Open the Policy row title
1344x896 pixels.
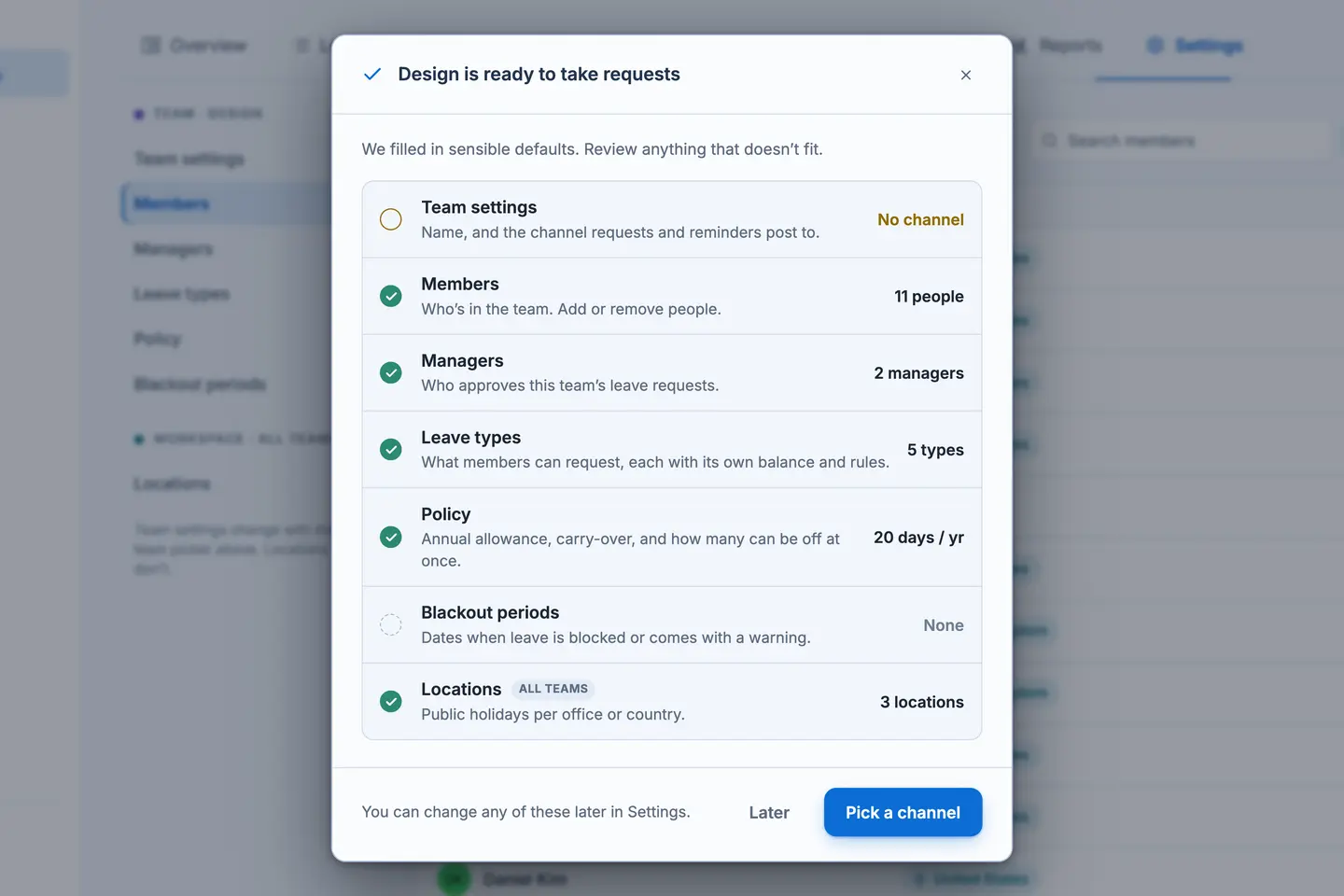click(446, 514)
